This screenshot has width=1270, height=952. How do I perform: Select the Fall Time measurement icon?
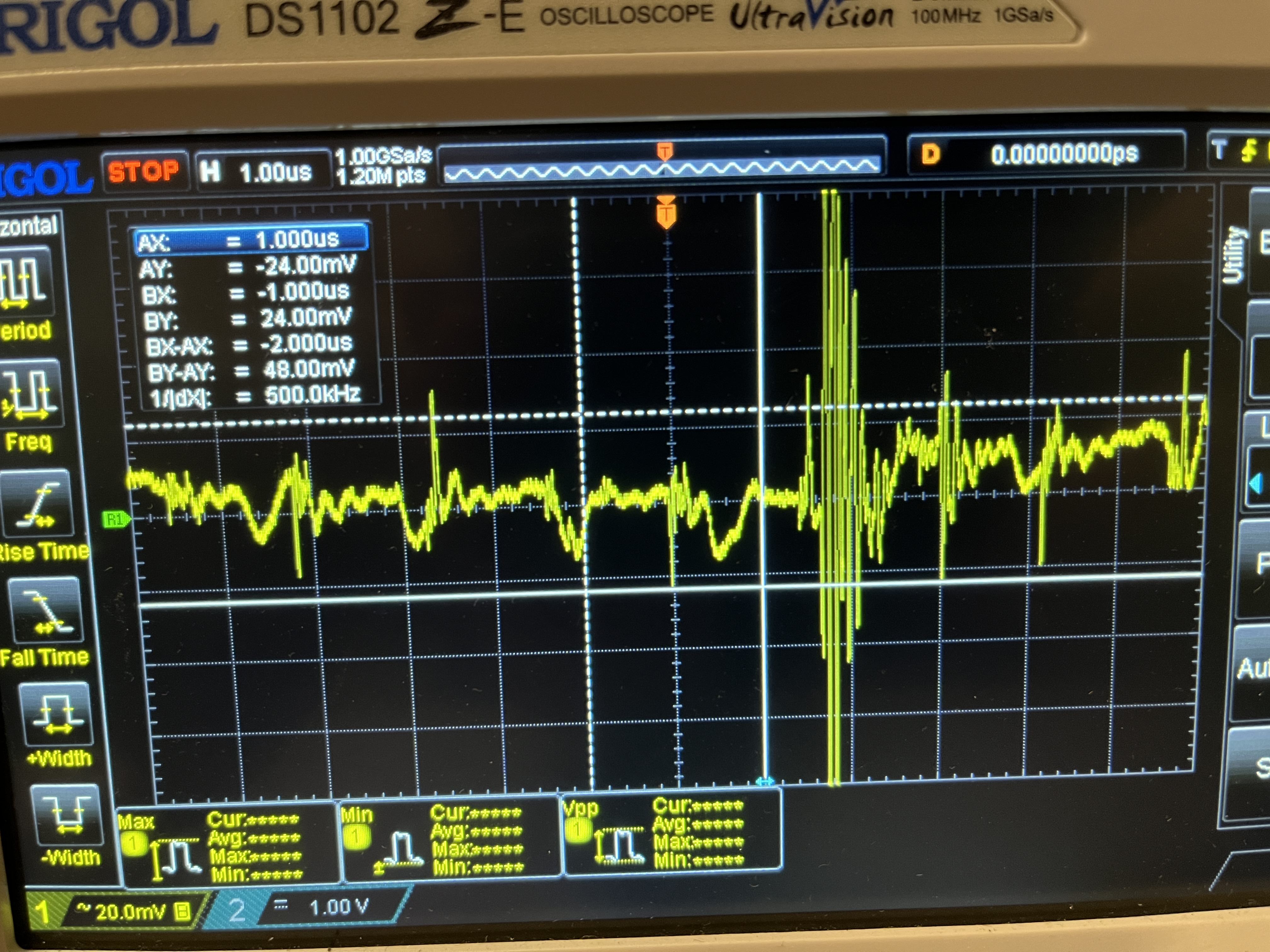[x=46, y=611]
